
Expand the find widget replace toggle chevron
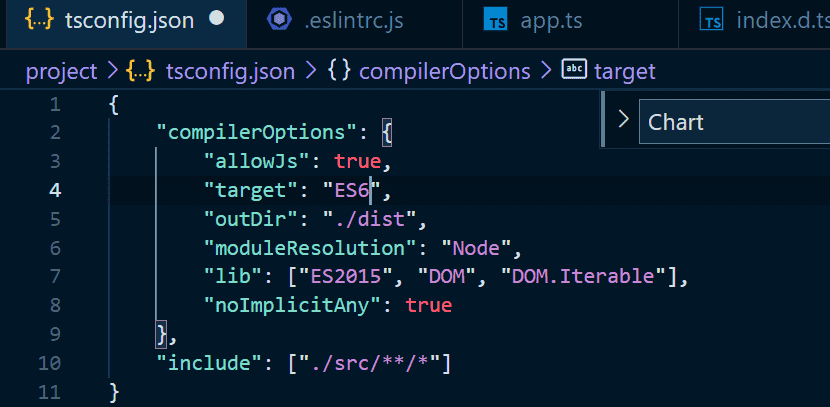pos(623,121)
